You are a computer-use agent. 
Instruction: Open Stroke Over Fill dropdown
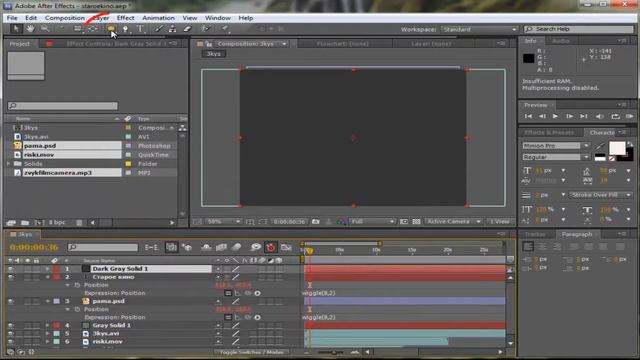tap(600, 195)
